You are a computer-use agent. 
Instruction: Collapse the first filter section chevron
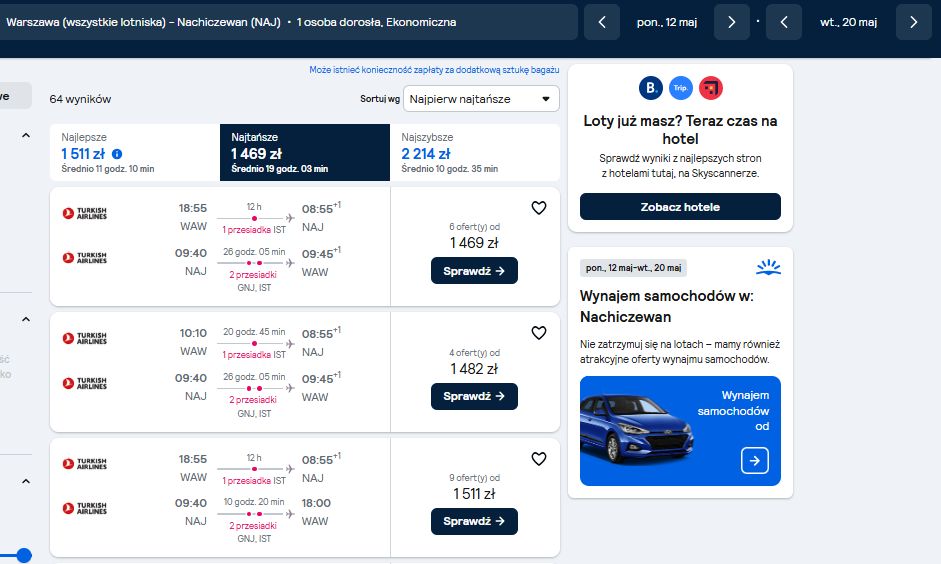(x=26, y=136)
